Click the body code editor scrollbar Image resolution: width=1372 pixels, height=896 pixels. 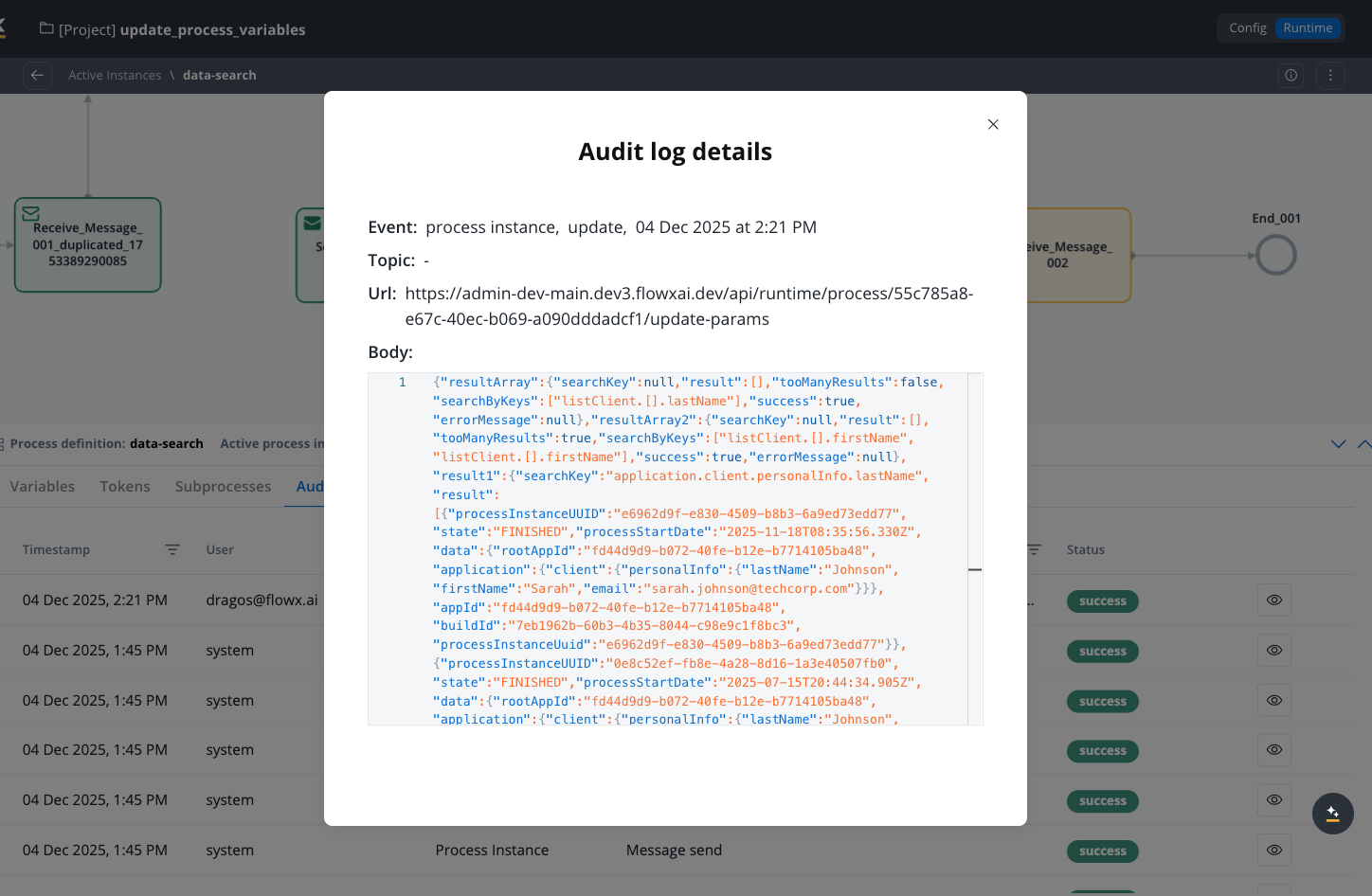(x=975, y=569)
